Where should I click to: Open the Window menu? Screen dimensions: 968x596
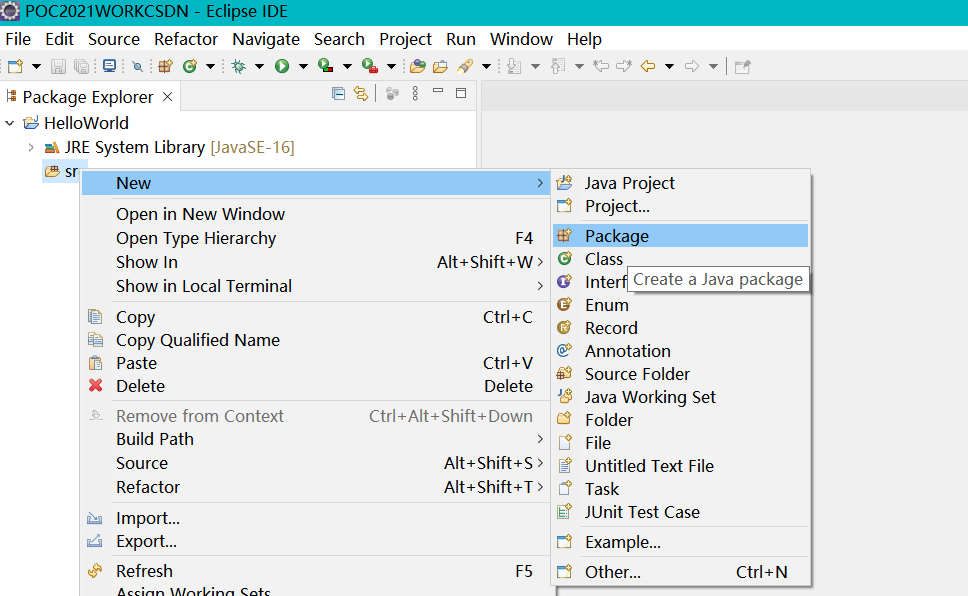[521, 39]
